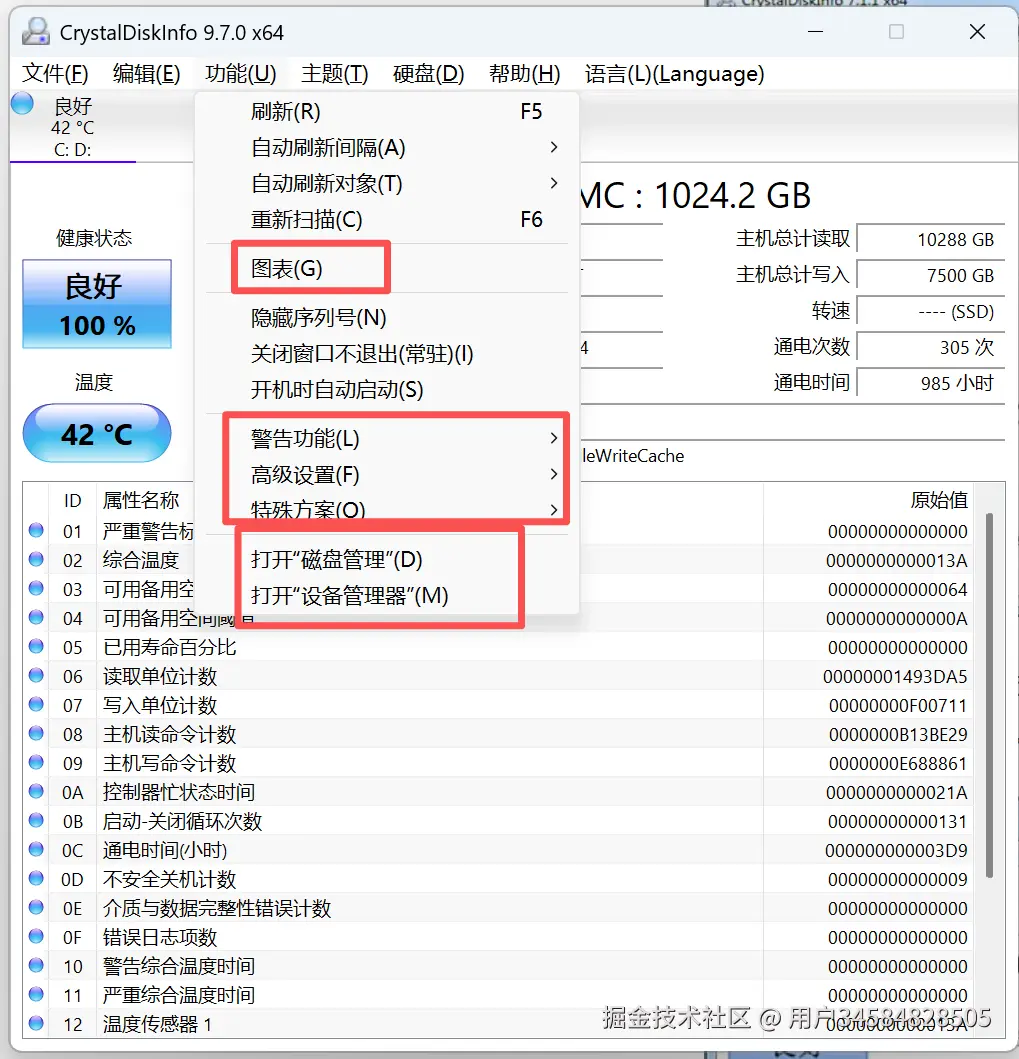
Task: Click status dot for attribute 10 警告综合温度时间
Action: coord(36,965)
